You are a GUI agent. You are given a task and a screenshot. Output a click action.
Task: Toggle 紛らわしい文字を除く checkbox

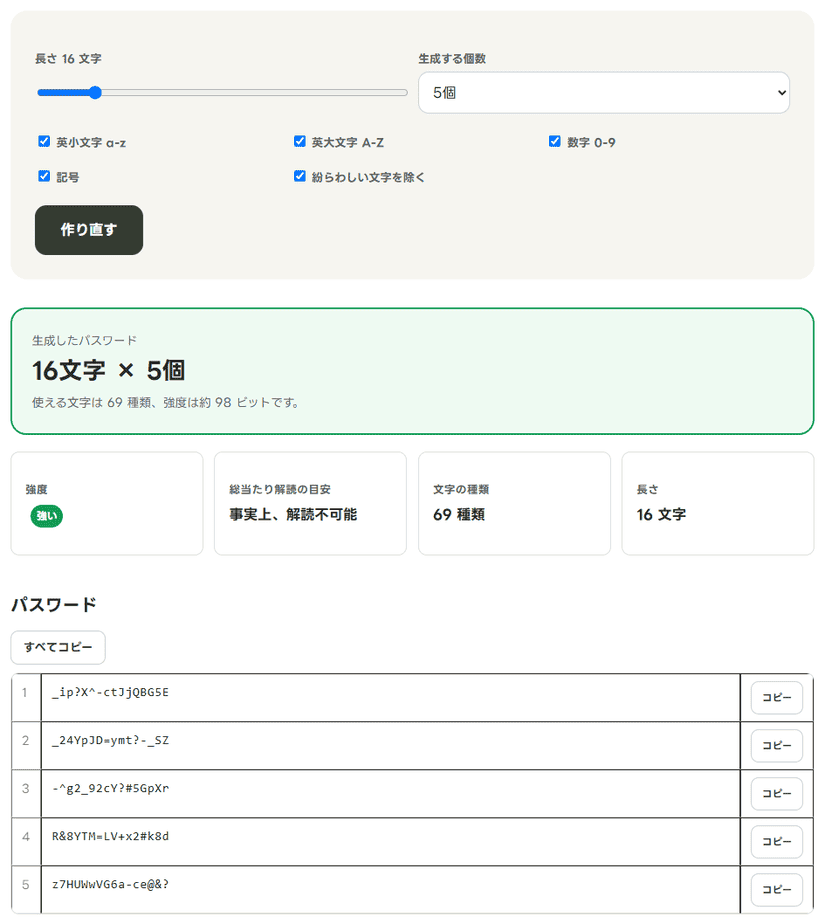[299, 176]
